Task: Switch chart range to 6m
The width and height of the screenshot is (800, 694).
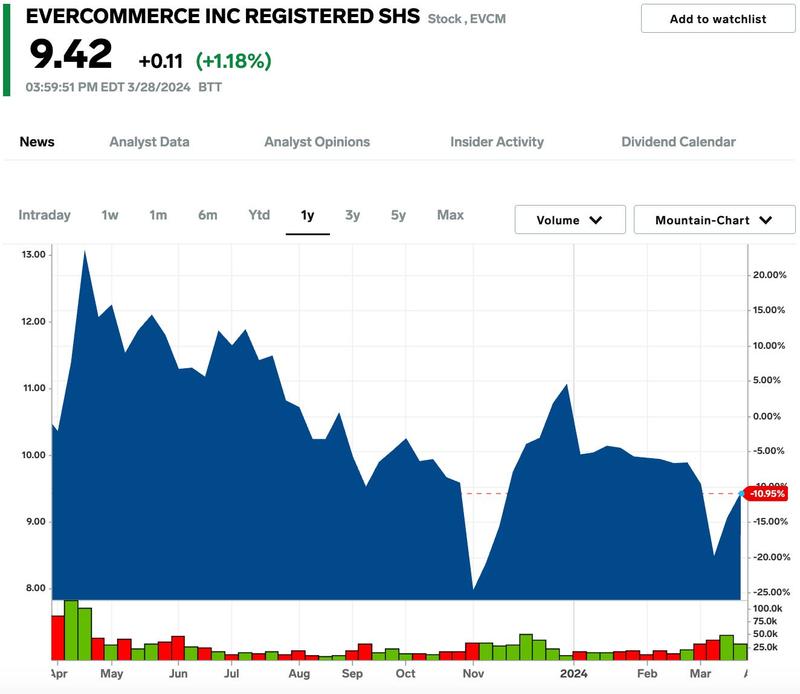Action: pos(208,215)
